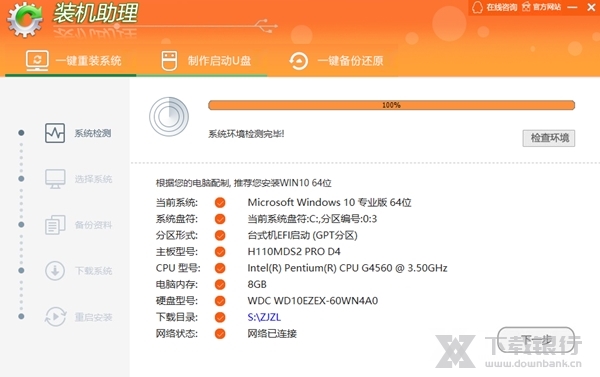The image size is (600, 377).
Task: Click the 检查环境 button
Action: [549, 138]
